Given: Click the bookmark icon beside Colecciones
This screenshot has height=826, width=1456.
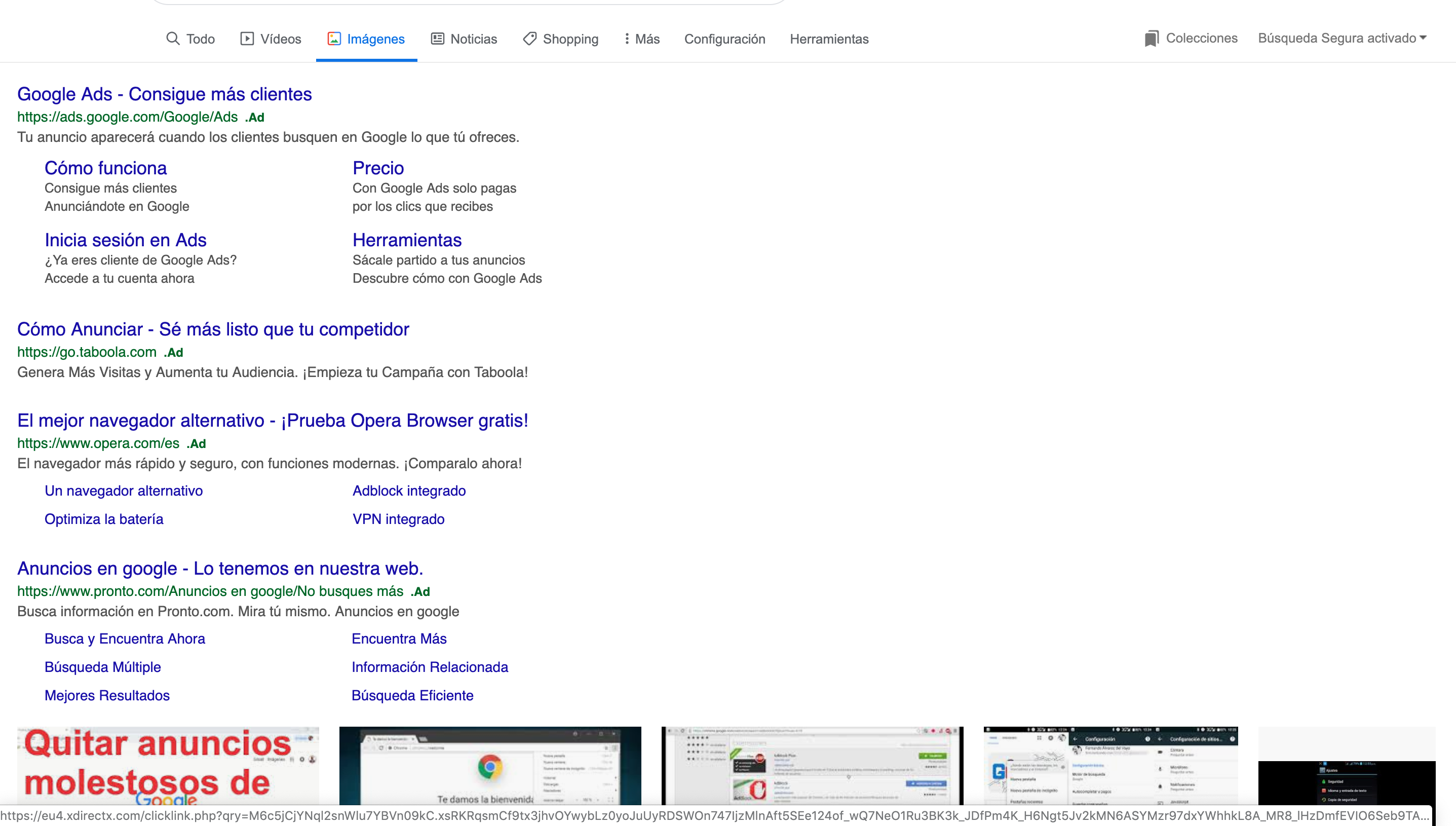Looking at the screenshot, I should tap(1152, 39).
